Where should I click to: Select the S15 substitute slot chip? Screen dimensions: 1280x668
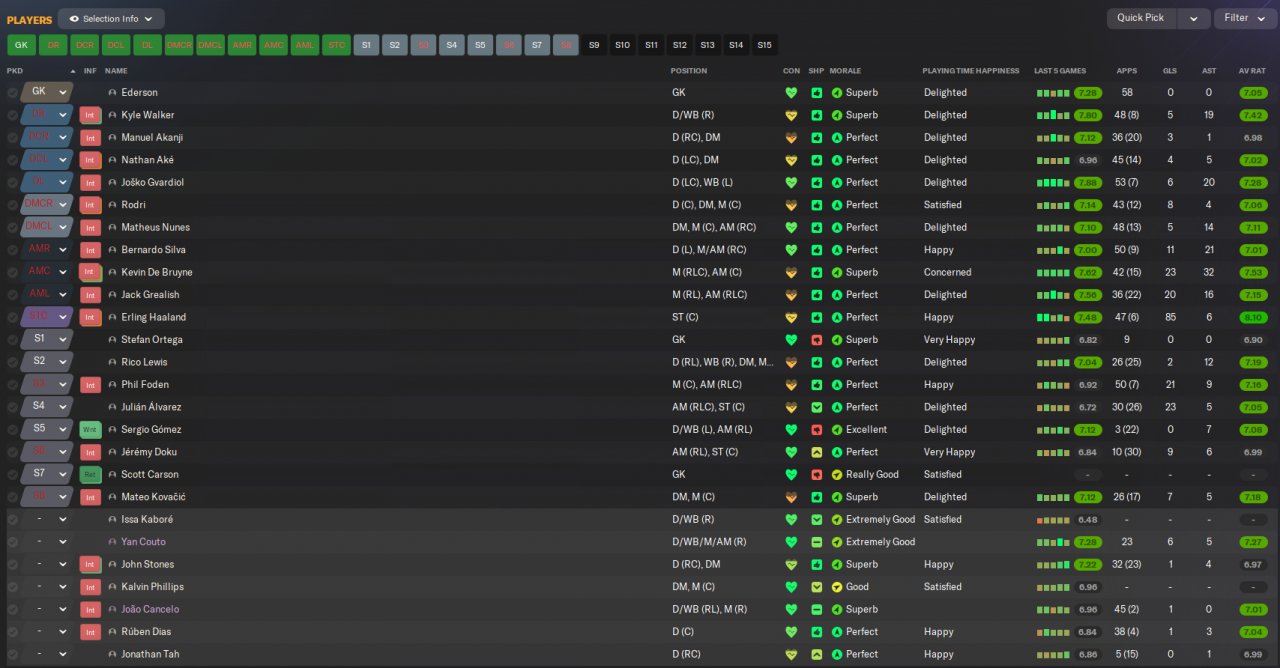[x=765, y=45]
